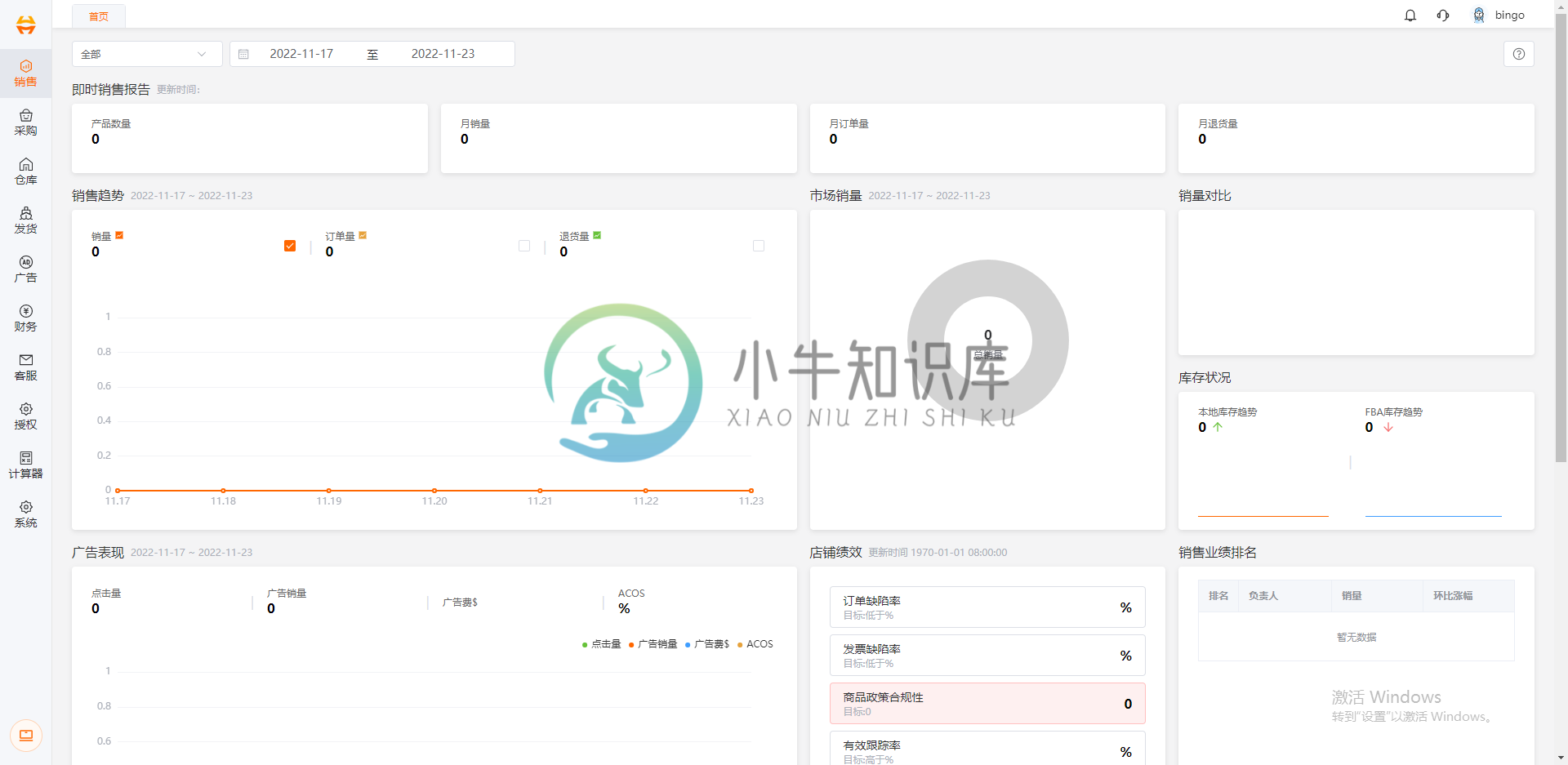The image size is (1568, 765).
Task: Toggle the 广告销量 legend item
Action: (653, 644)
